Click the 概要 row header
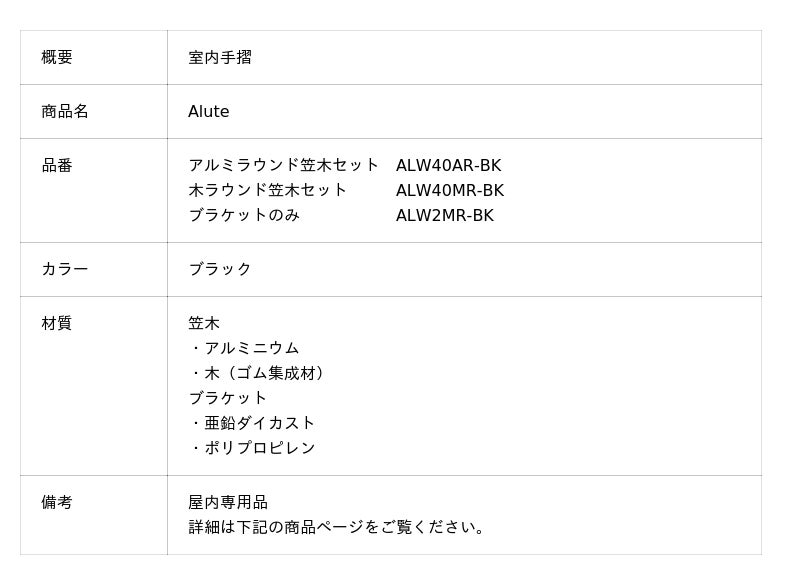The width and height of the screenshot is (800, 585). tap(57, 57)
